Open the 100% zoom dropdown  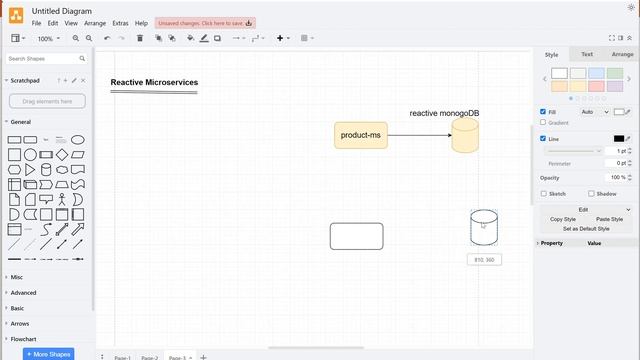(x=49, y=38)
